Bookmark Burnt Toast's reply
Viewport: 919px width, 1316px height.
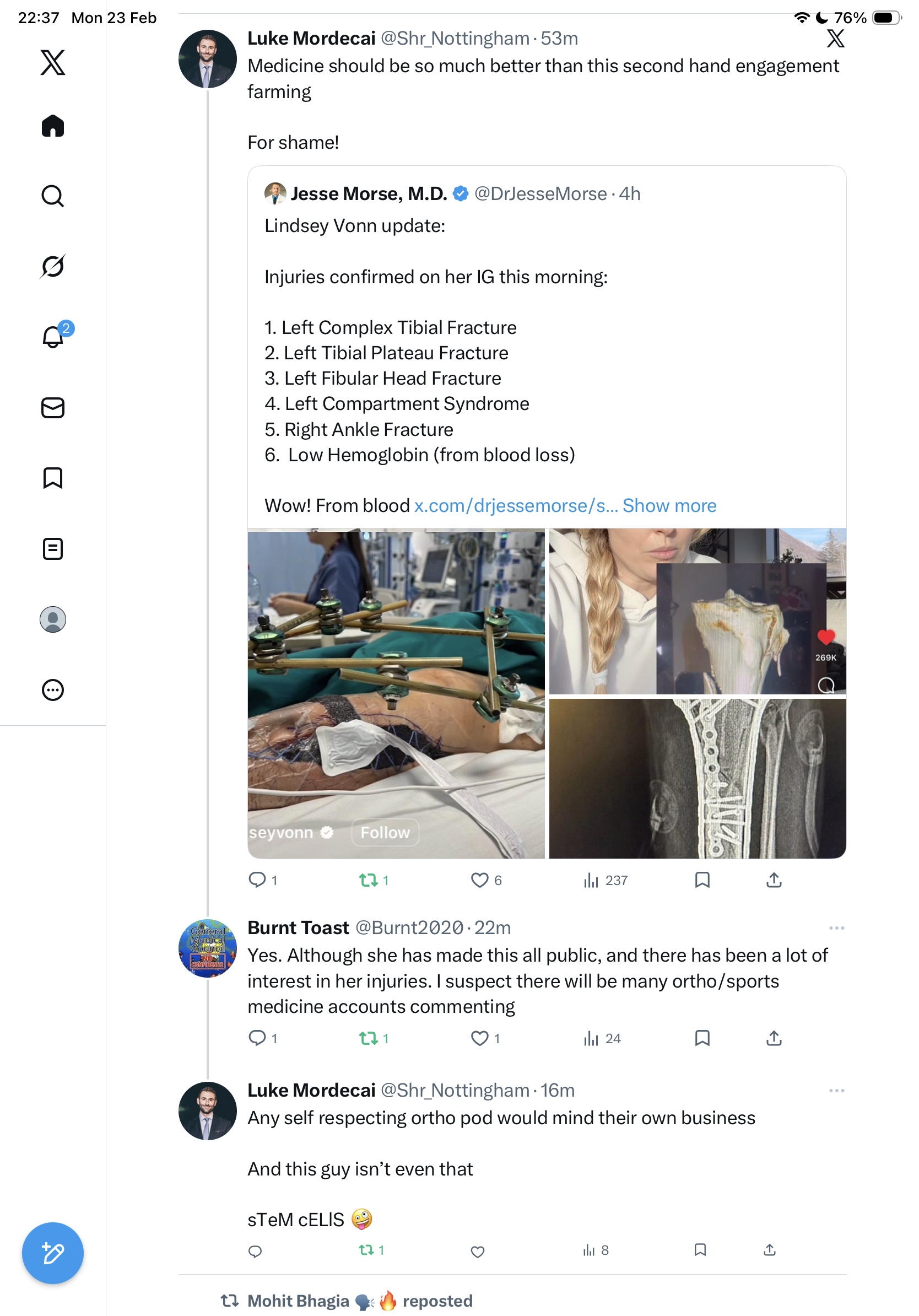[x=702, y=1038]
